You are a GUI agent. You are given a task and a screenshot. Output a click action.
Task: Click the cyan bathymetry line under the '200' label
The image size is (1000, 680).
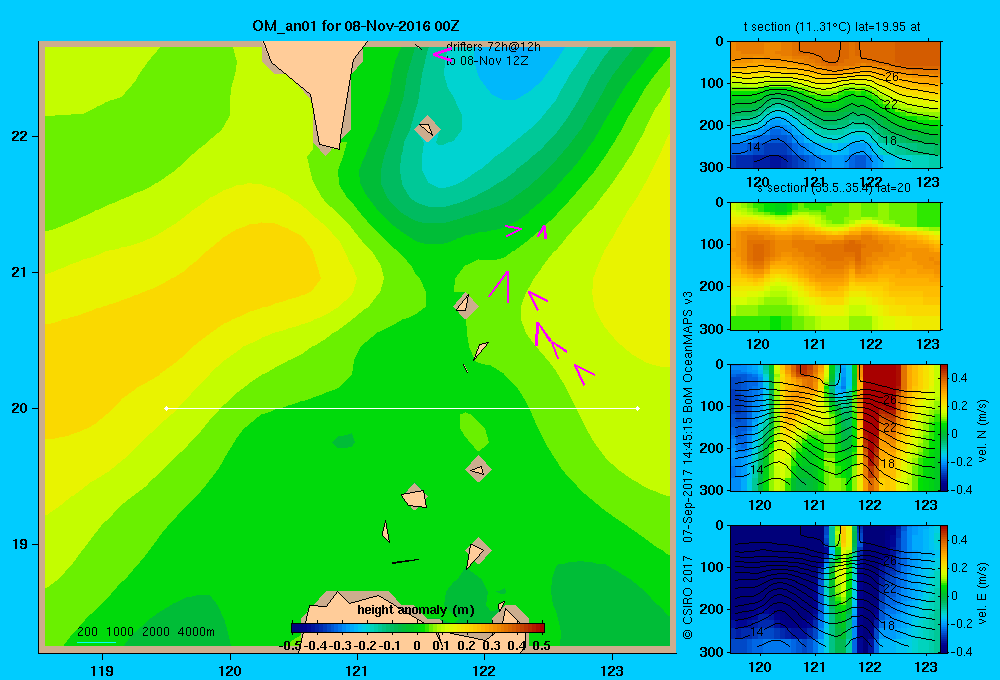pyautogui.click(x=96, y=642)
